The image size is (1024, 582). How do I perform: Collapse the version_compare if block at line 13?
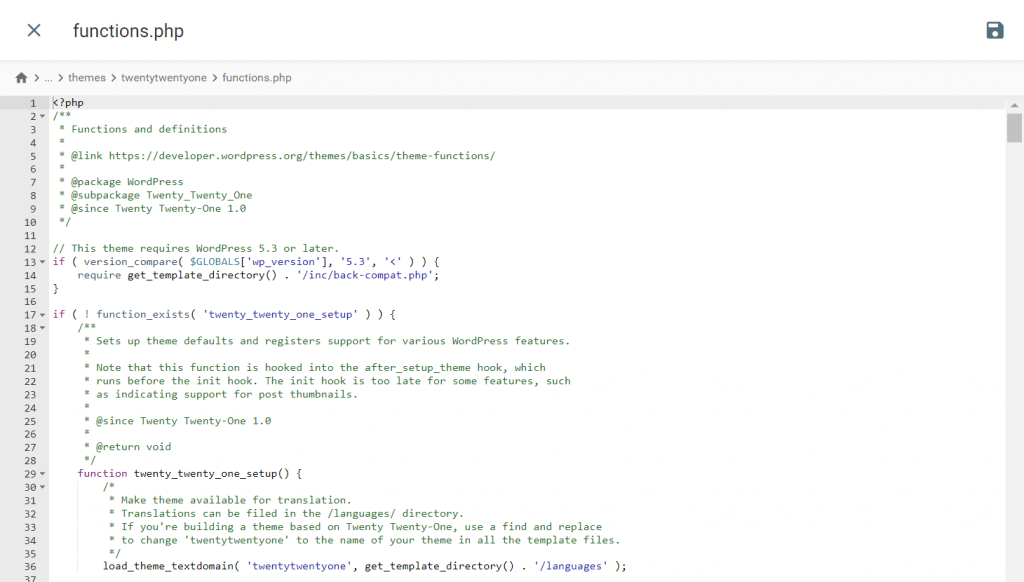[x=42, y=261]
